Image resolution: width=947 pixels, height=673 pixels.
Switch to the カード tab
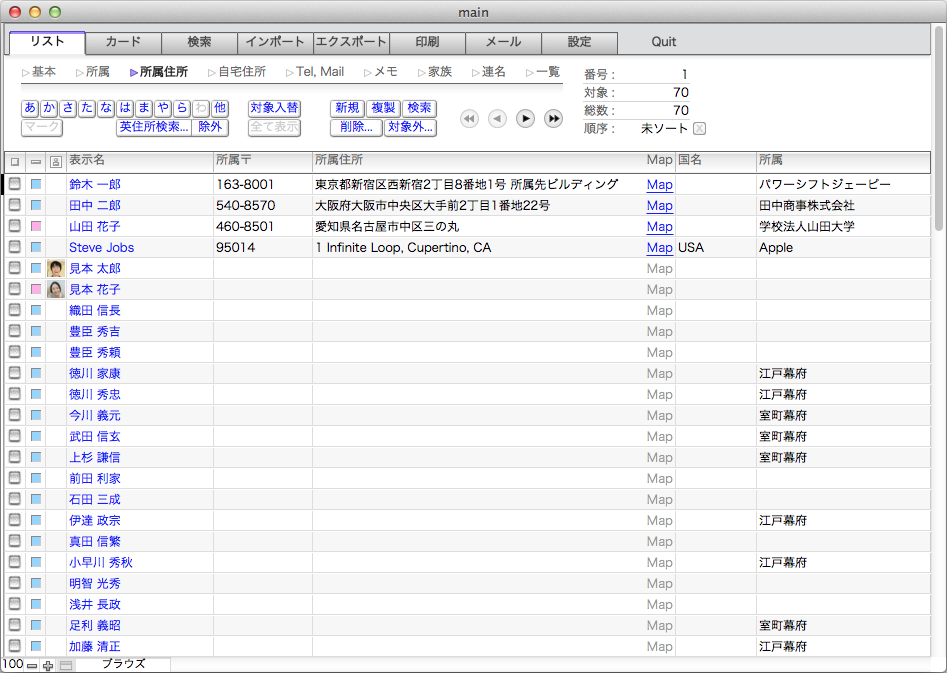(x=123, y=42)
